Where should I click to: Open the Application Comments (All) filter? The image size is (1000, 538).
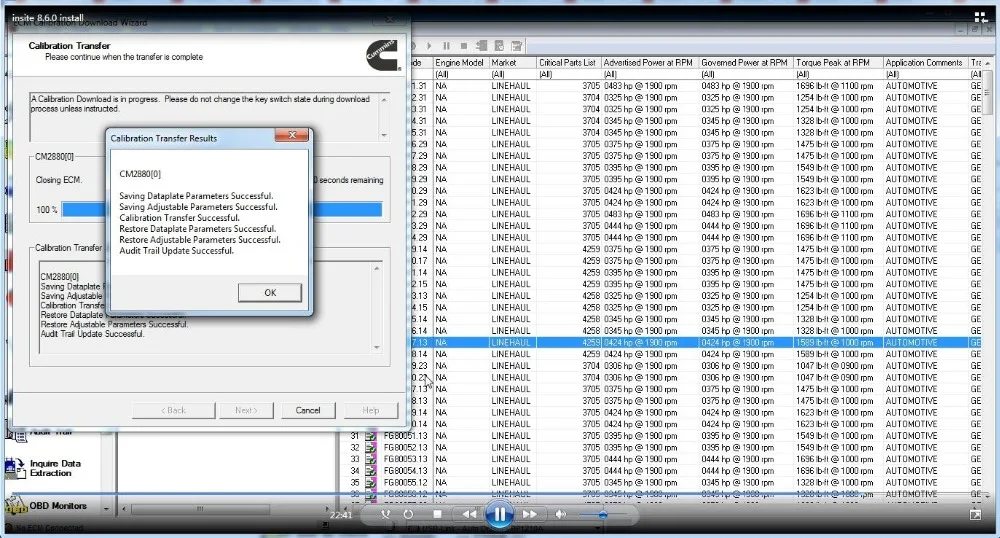[x=925, y=74]
